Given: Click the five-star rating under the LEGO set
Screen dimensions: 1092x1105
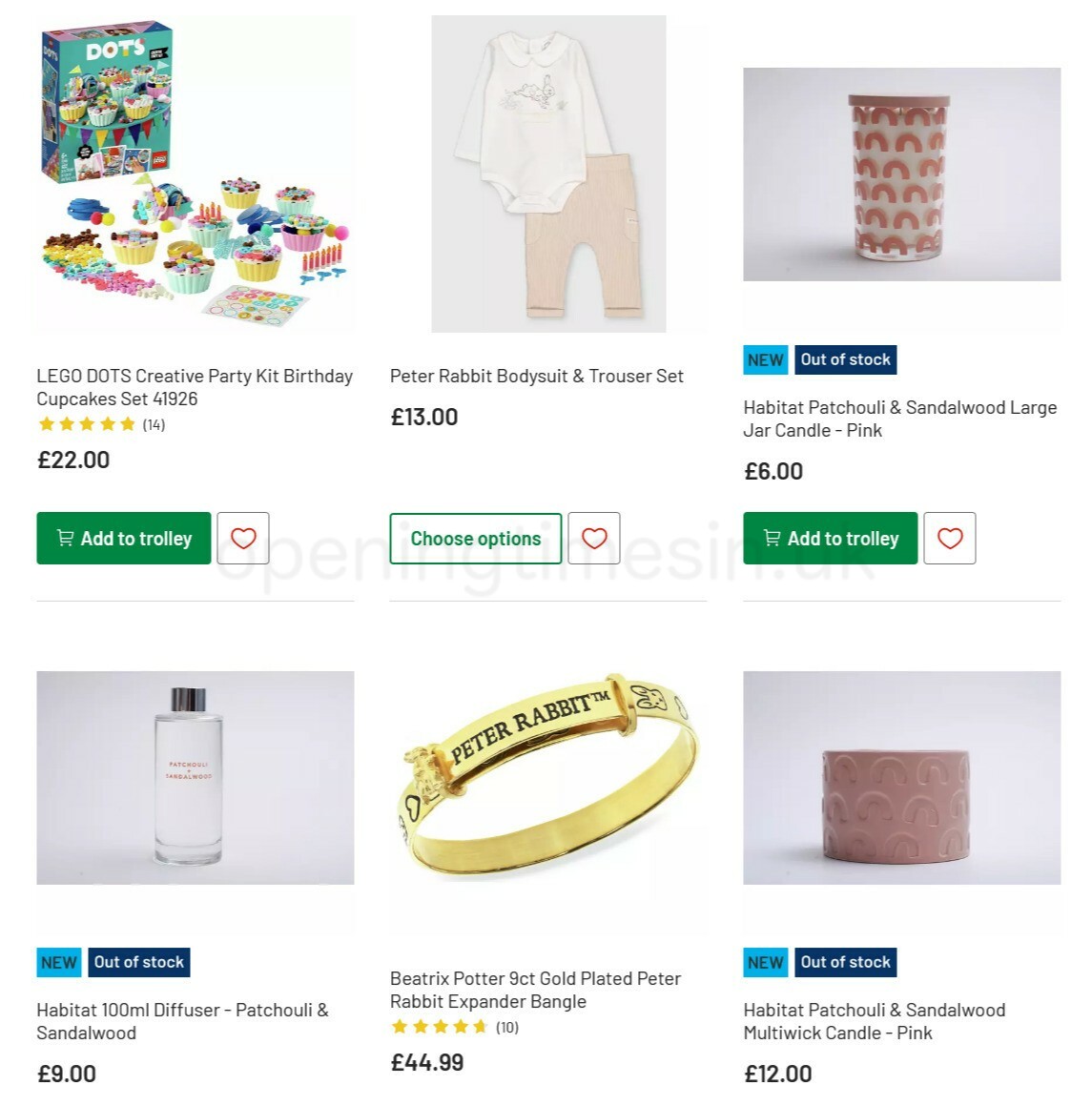Looking at the screenshot, I should pyautogui.click(x=85, y=424).
